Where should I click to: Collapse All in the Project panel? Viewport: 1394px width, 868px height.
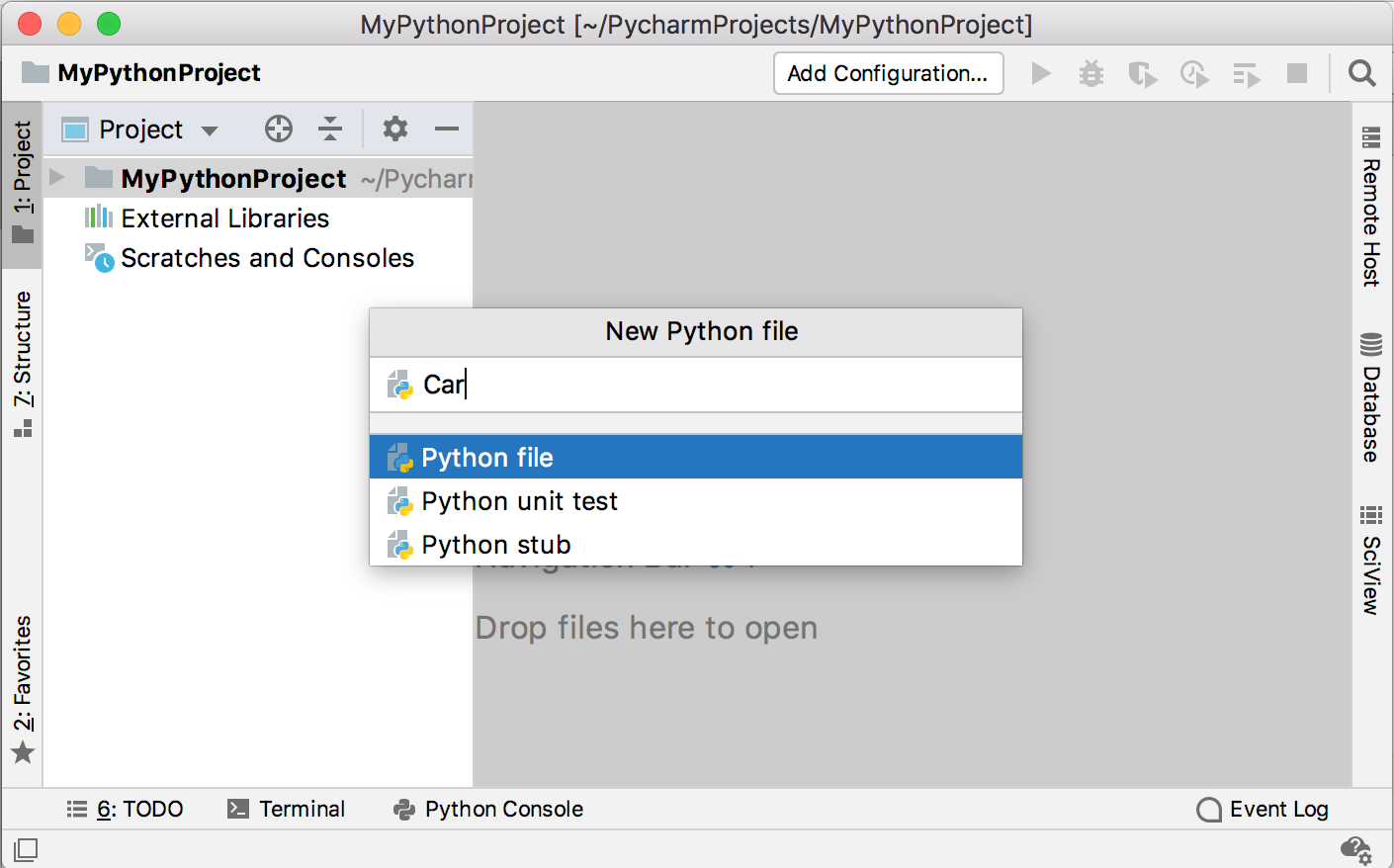[330, 129]
